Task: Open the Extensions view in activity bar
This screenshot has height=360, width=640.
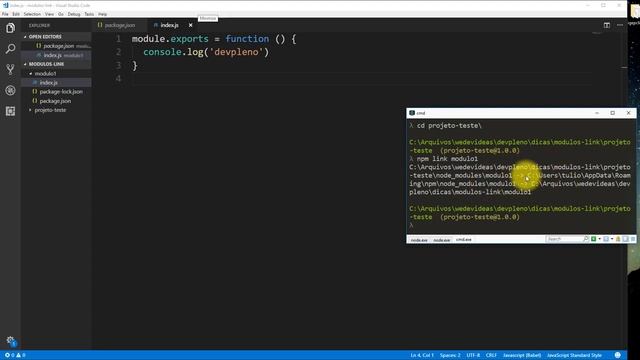Action: tap(10, 111)
